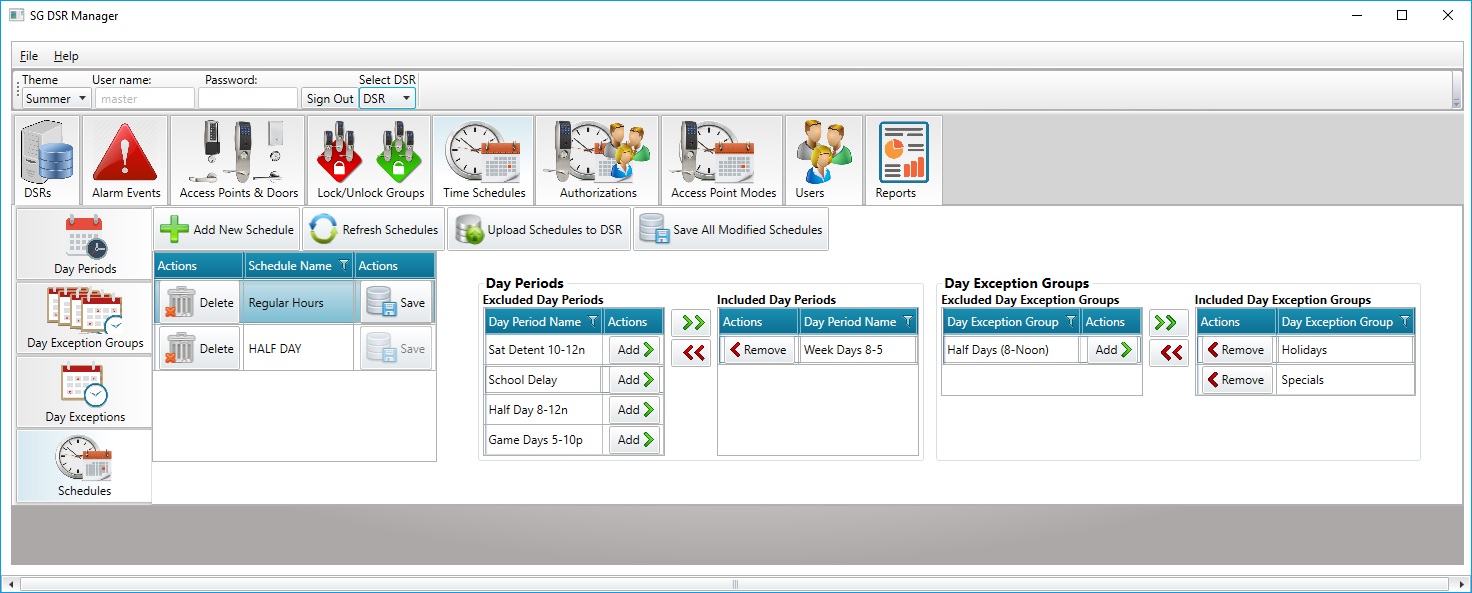Go to Day Exception Groups section
1472x593 pixels.
84,318
